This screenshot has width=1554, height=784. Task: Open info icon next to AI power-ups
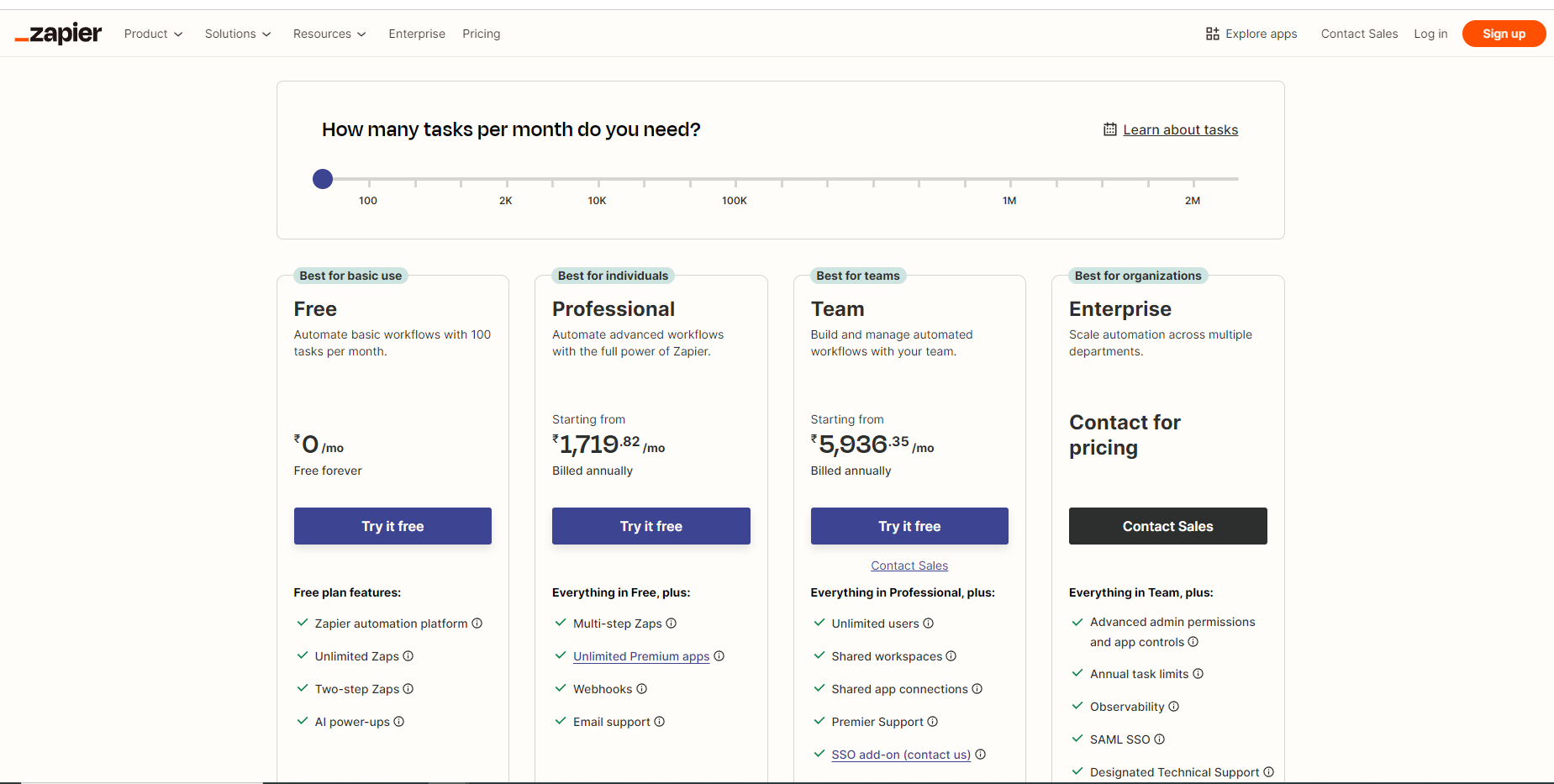[x=398, y=722]
